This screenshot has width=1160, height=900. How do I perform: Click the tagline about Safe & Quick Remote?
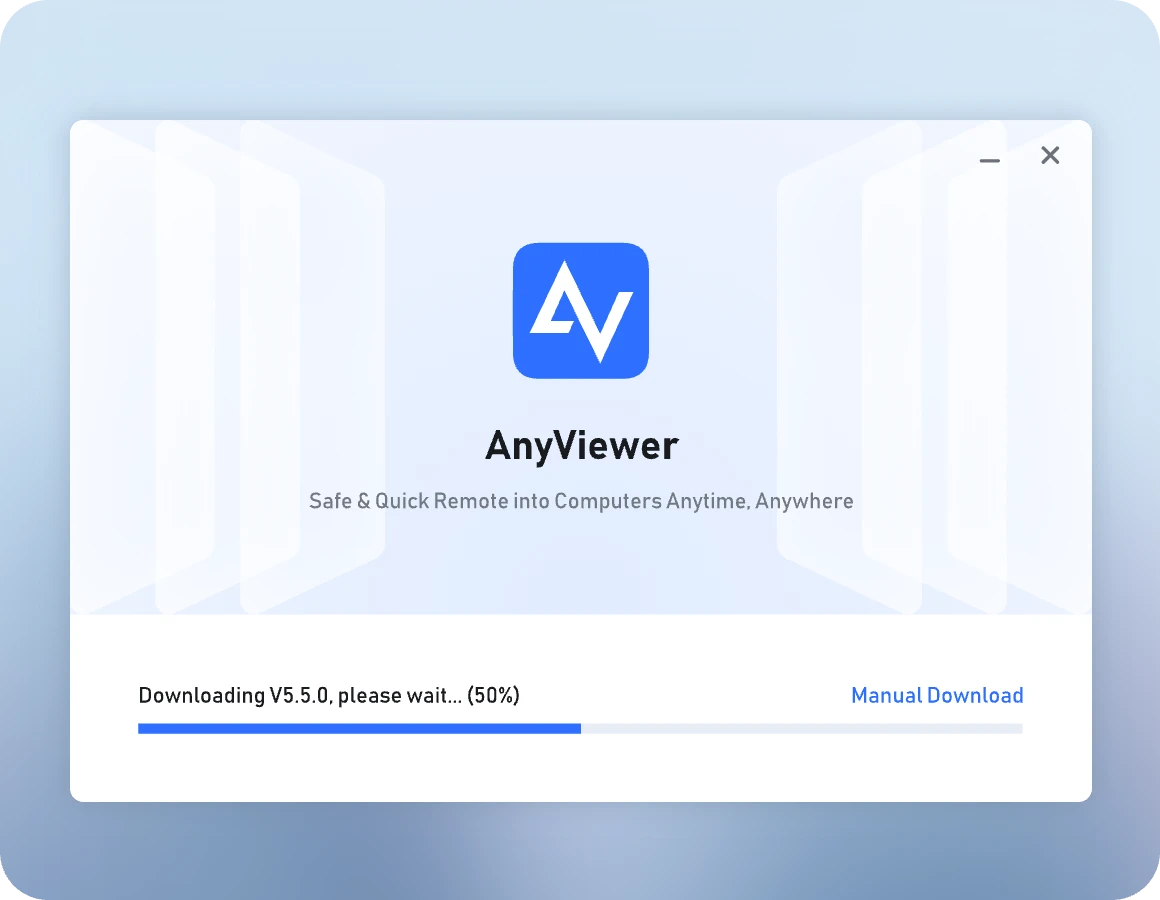tap(581, 501)
